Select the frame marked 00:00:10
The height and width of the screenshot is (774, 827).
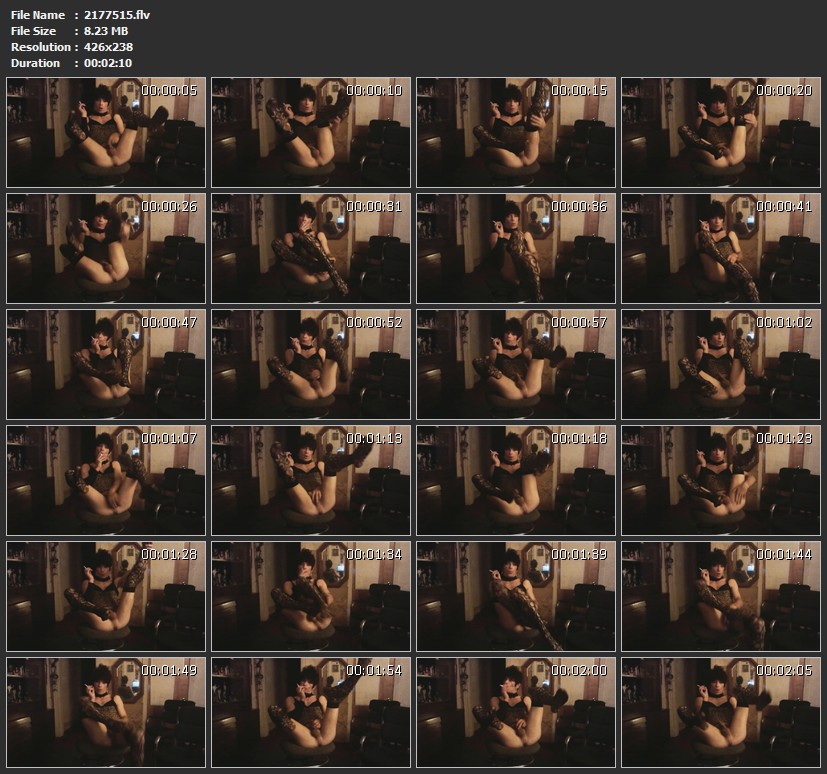tap(310, 133)
